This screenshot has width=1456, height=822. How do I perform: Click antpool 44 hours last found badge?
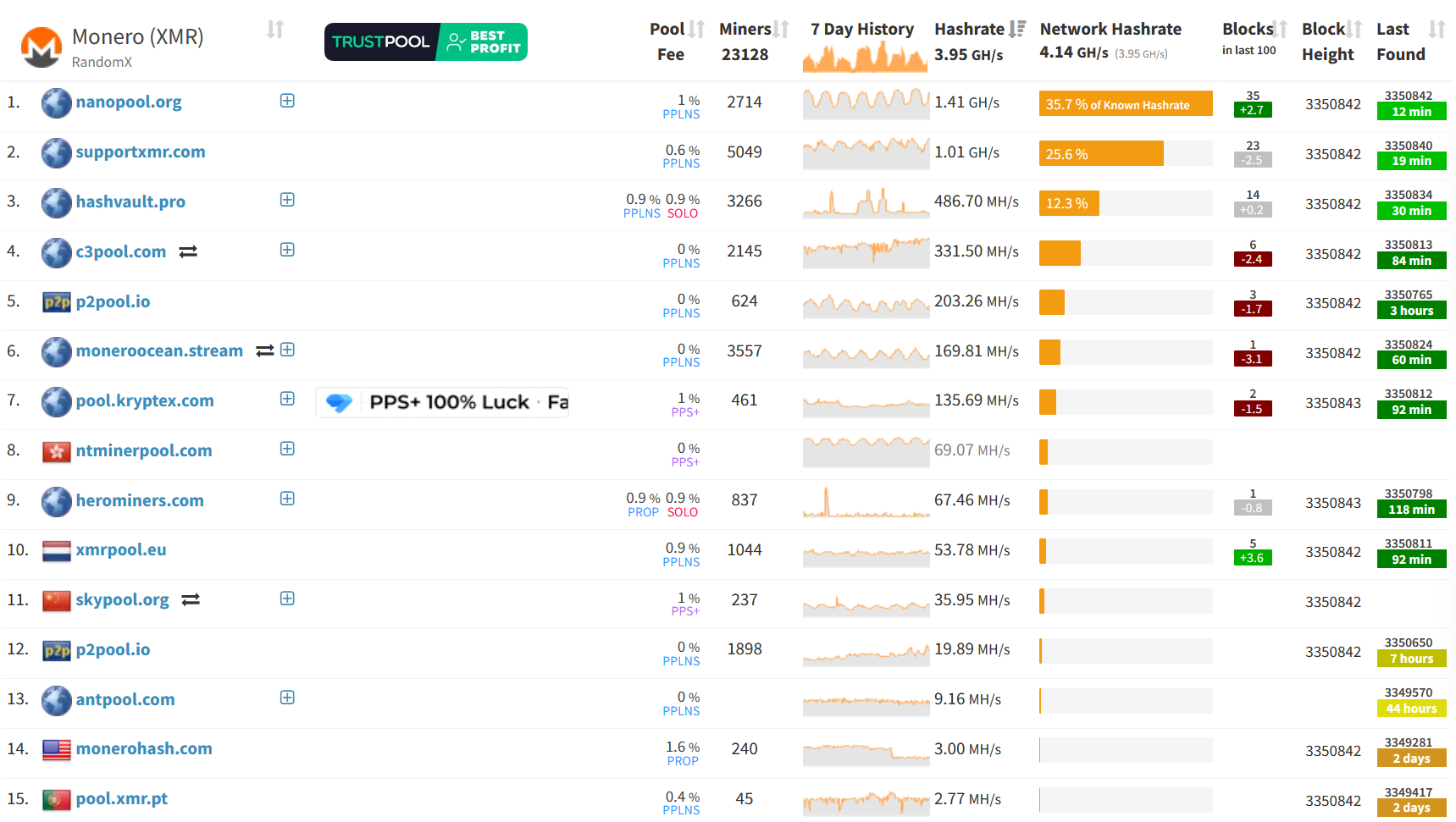point(1411,709)
